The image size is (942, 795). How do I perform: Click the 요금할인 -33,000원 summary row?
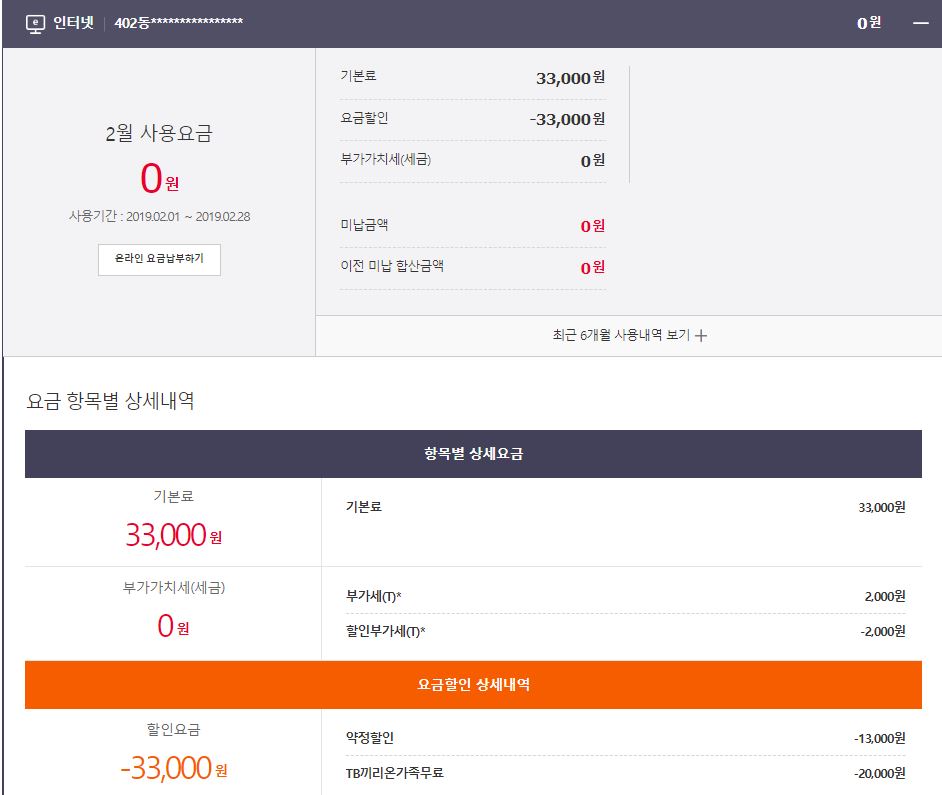tap(472, 119)
